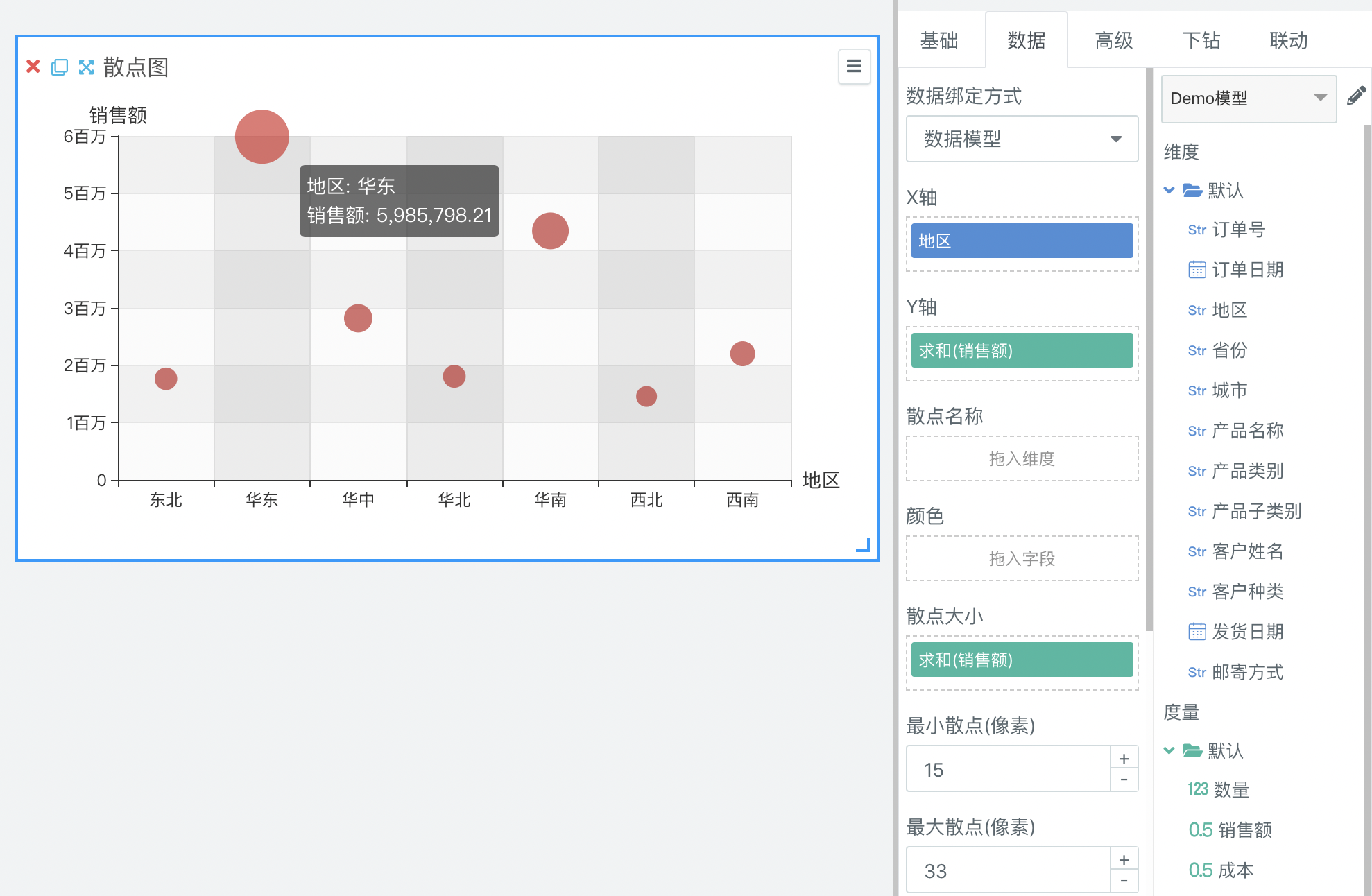Click the 华东 scatter bubble
The height and width of the screenshot is (896, 1372).
coord(261,137)
